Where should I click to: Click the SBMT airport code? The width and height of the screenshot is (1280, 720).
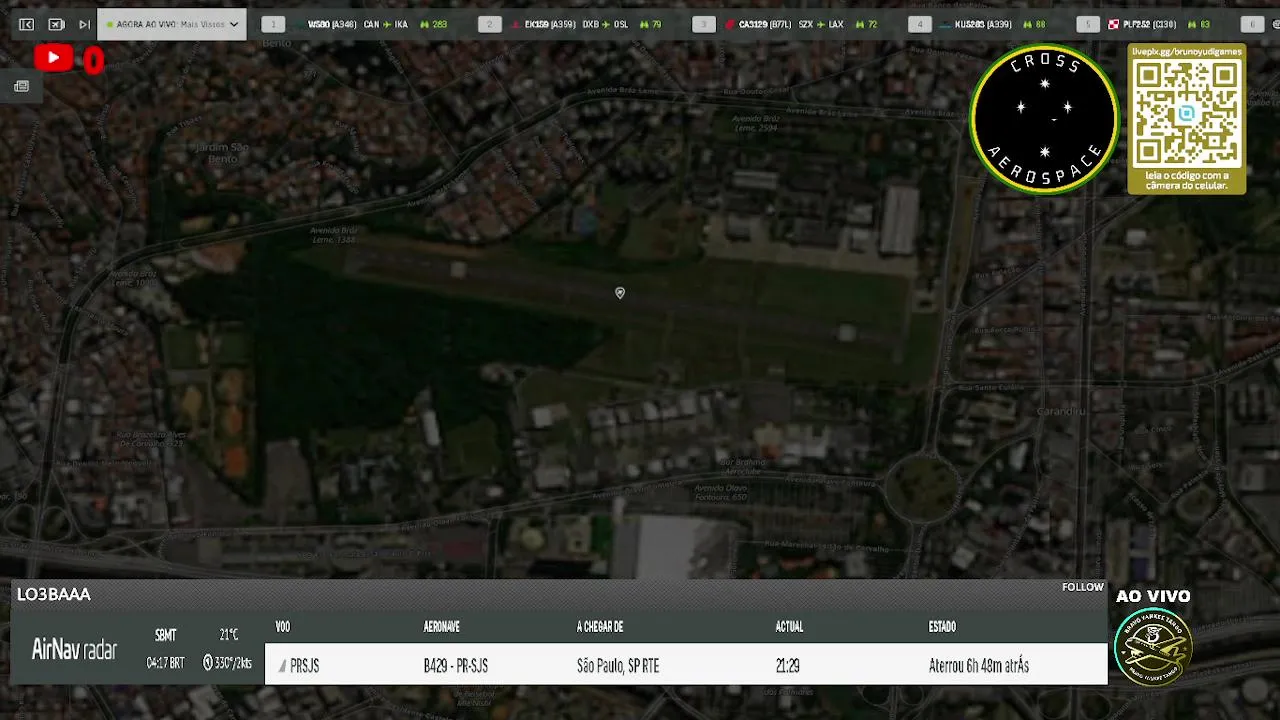point(166,635)
